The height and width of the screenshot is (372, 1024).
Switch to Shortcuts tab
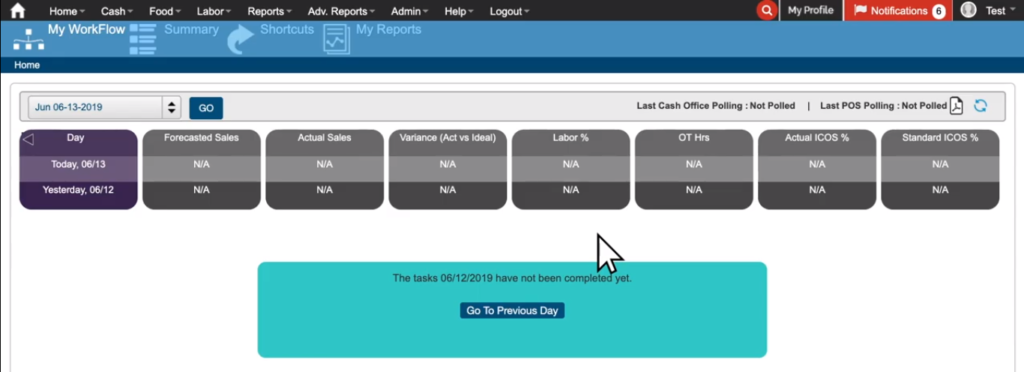click(287, 29)
